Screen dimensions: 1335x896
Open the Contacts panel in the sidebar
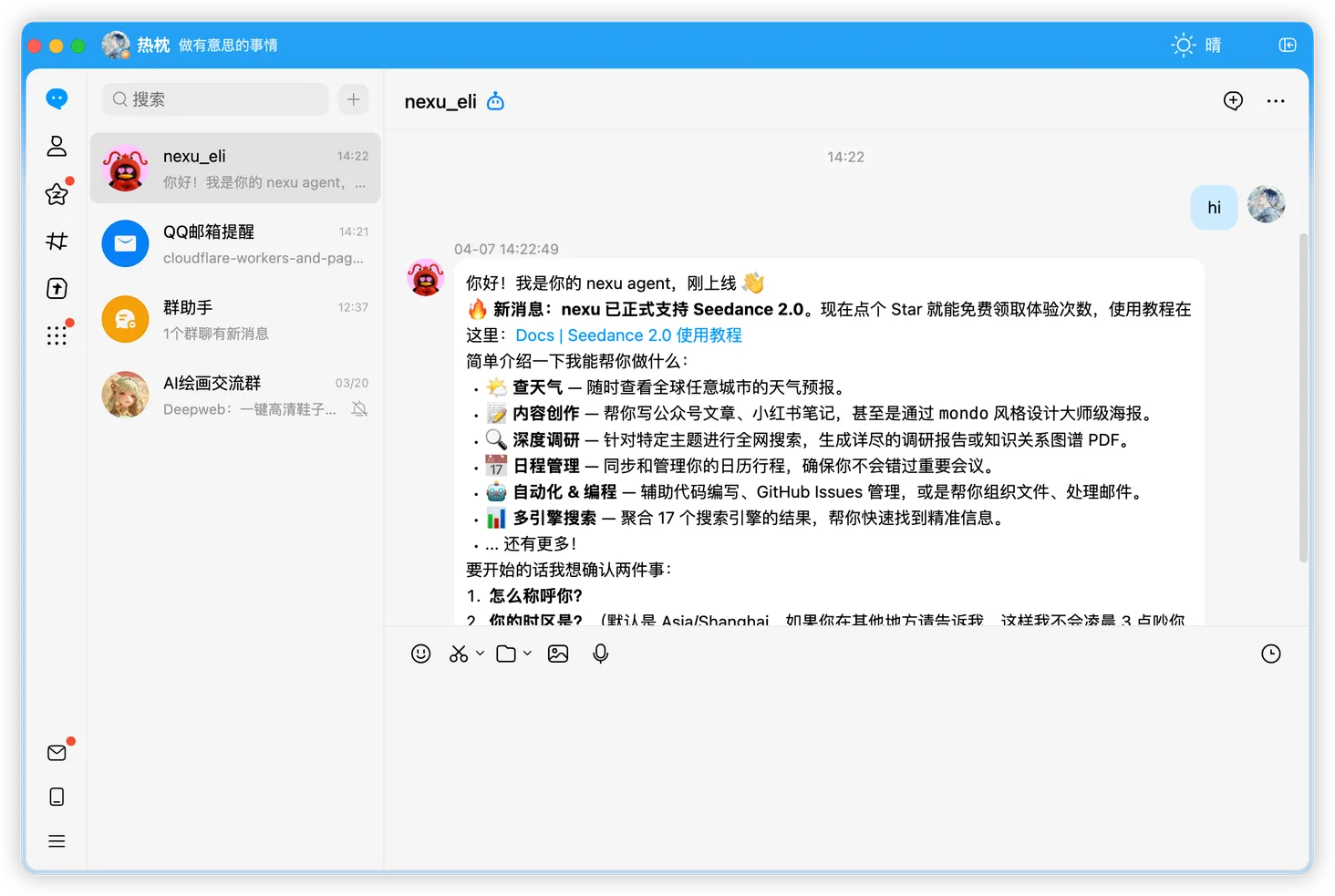click(x=57, y=146)
